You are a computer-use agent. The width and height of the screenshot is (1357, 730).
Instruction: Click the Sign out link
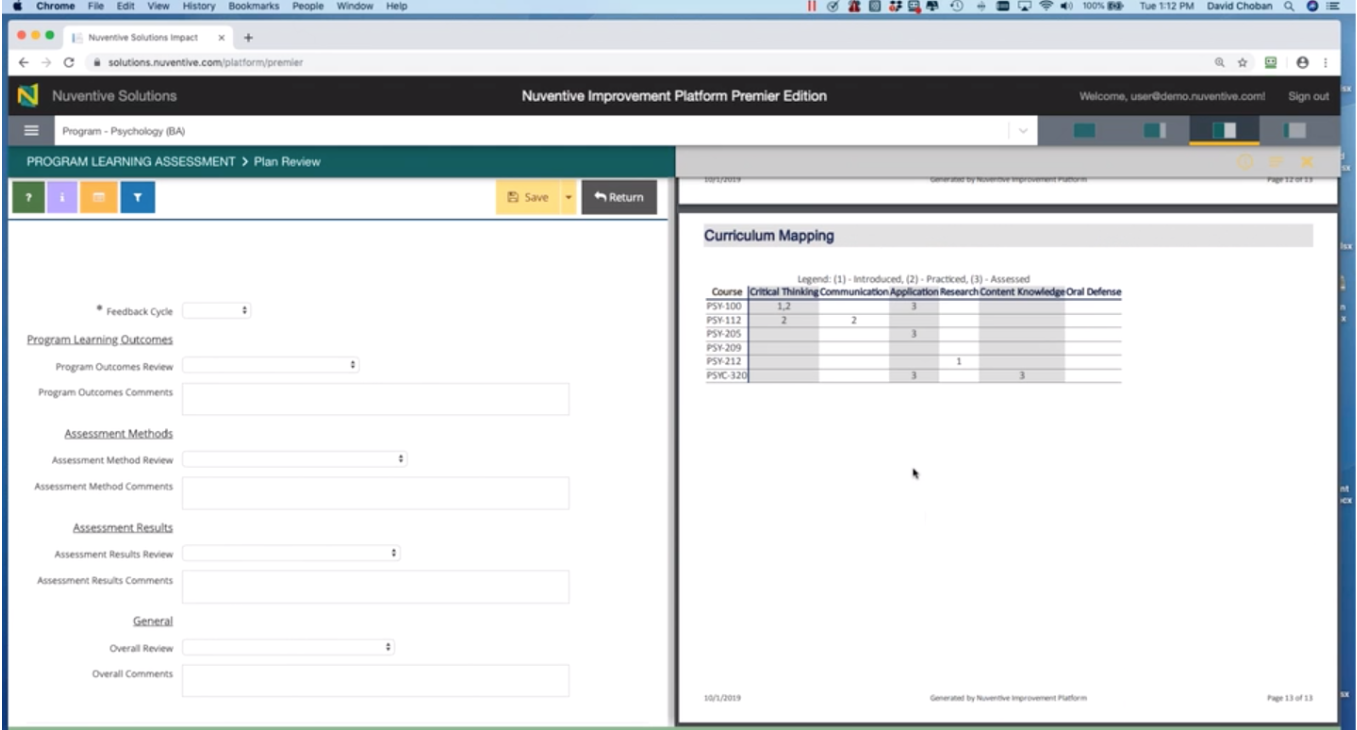tap(1308, 96)
